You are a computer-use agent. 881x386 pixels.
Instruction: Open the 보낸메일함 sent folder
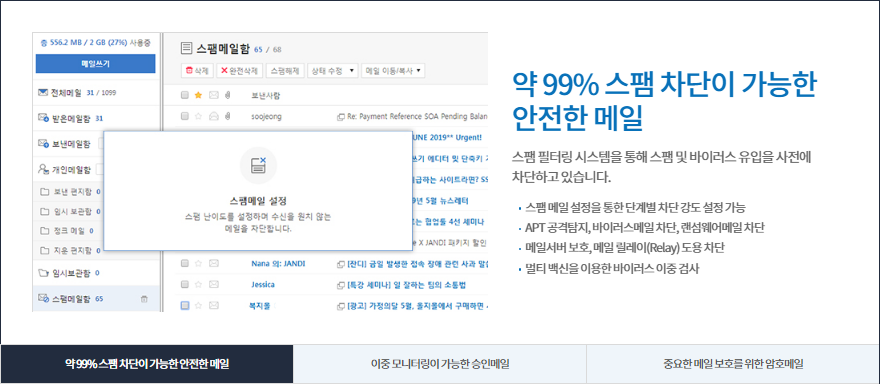70,144
